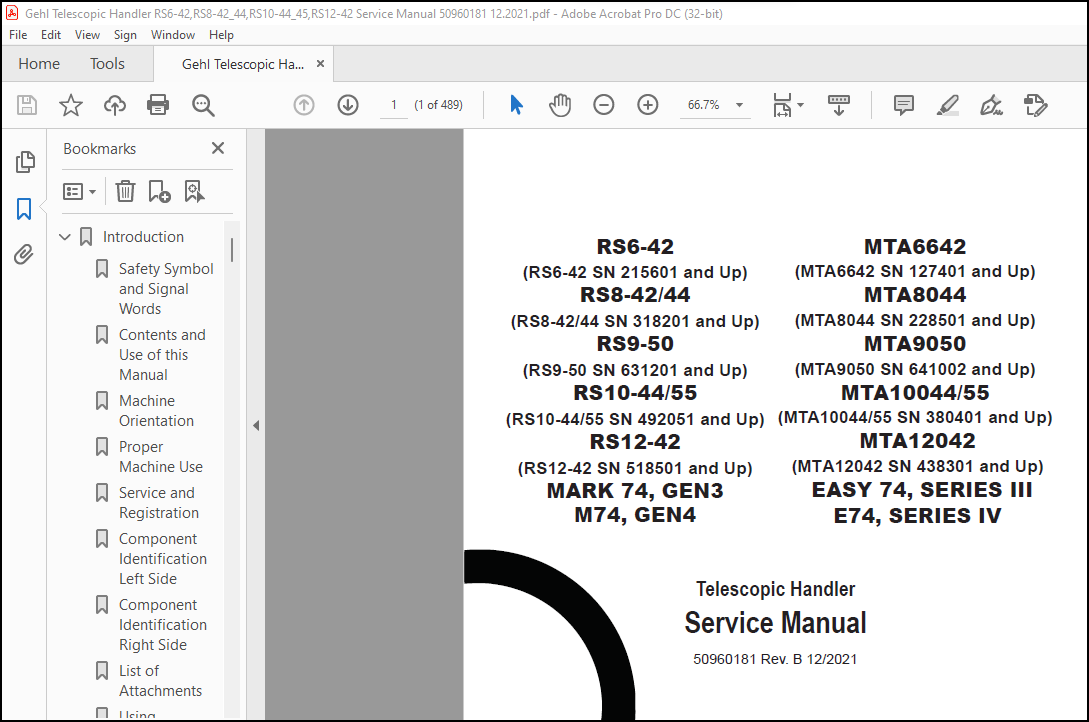Open Page Thumbnails panel icon

25,162
